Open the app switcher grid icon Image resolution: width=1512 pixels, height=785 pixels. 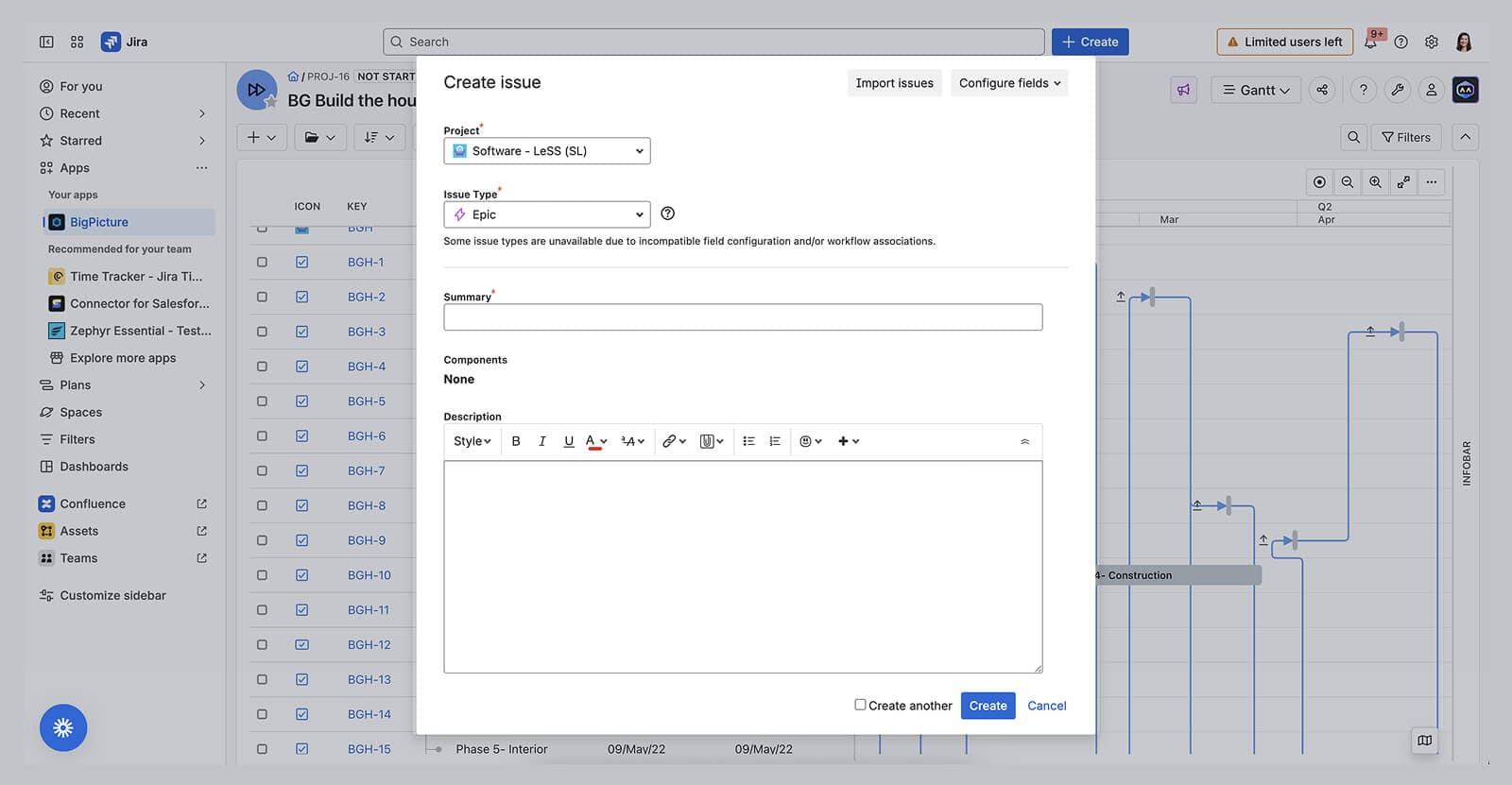tap(77, 42)
